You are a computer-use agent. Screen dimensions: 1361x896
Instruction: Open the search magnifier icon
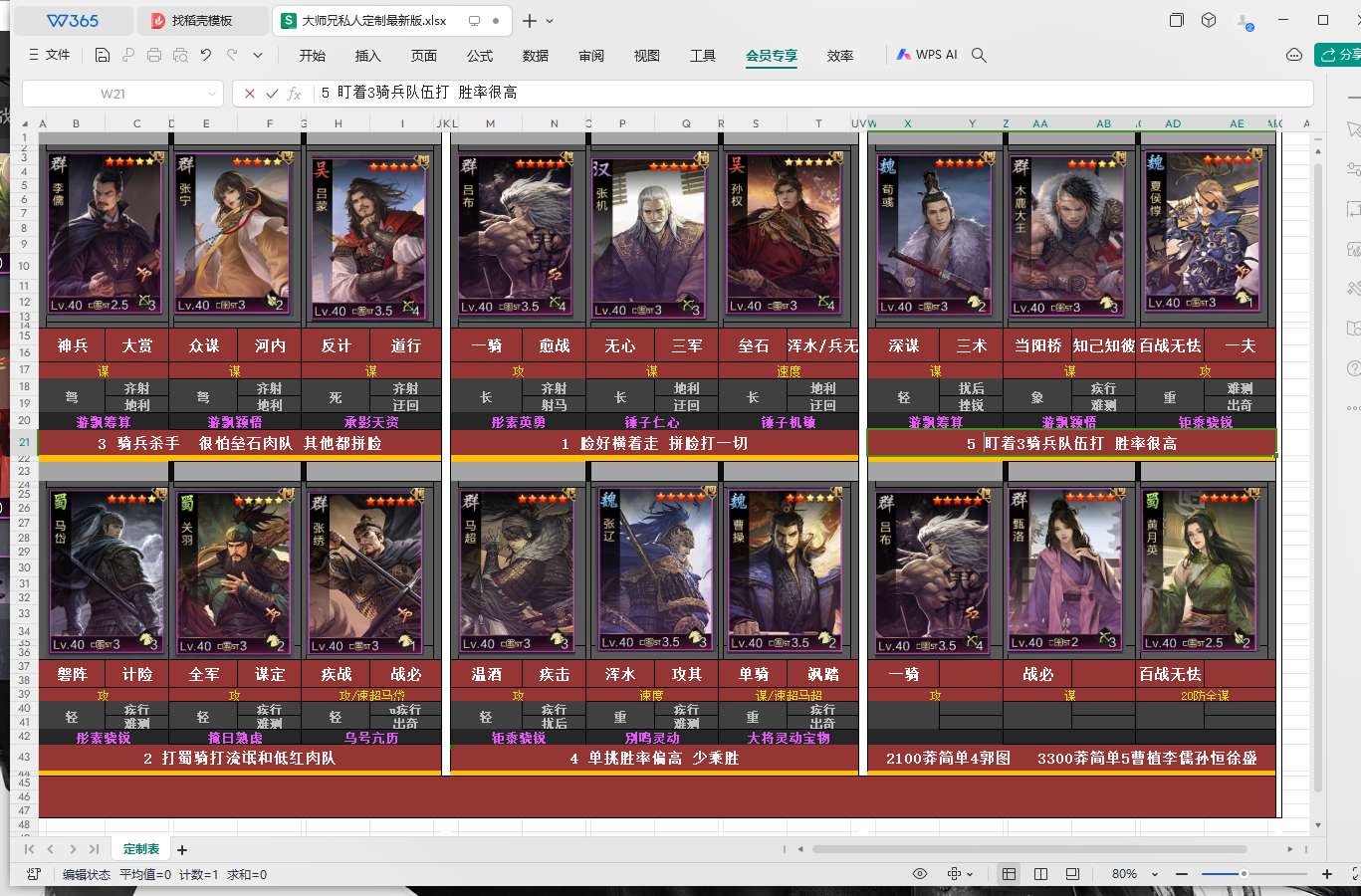point(979,56)
